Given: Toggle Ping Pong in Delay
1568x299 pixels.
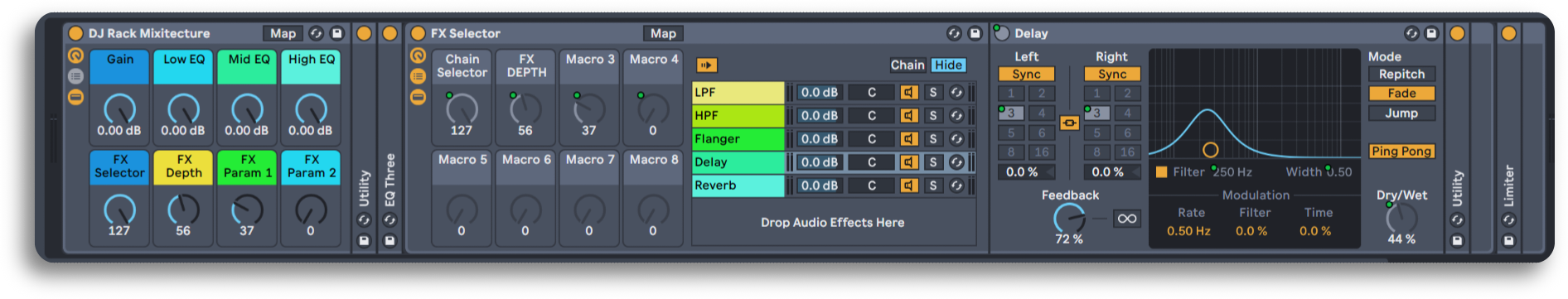Looking at the screenshot, I should (x=1401, y=151).
